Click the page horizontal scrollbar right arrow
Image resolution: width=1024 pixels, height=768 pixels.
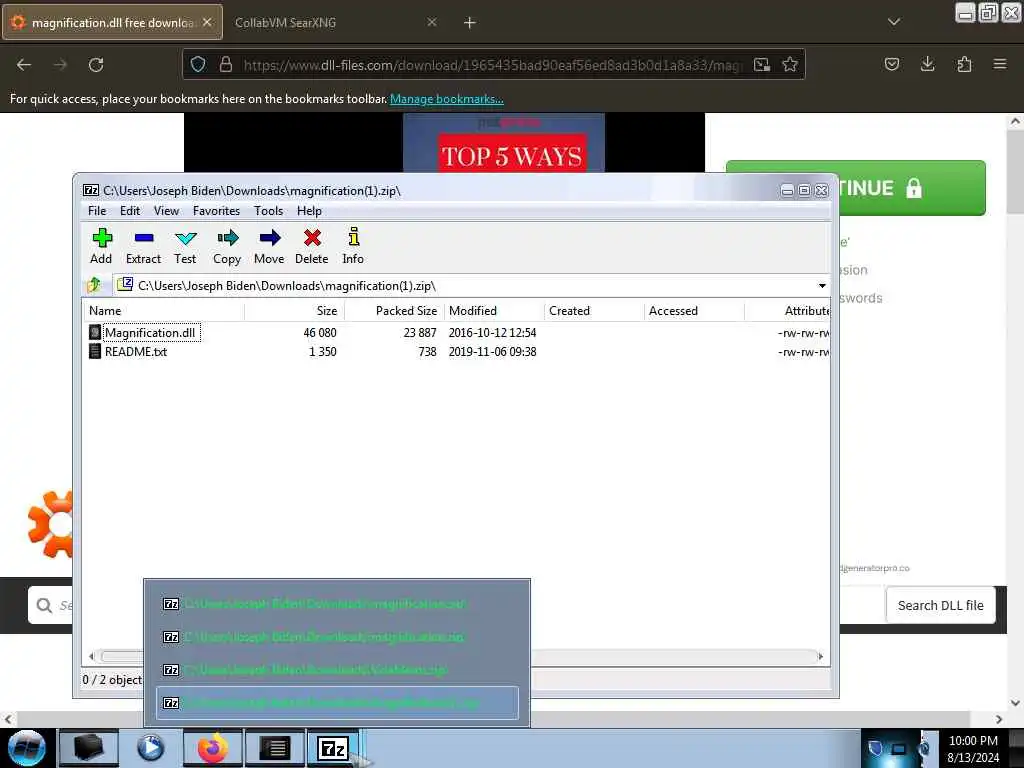999,719
